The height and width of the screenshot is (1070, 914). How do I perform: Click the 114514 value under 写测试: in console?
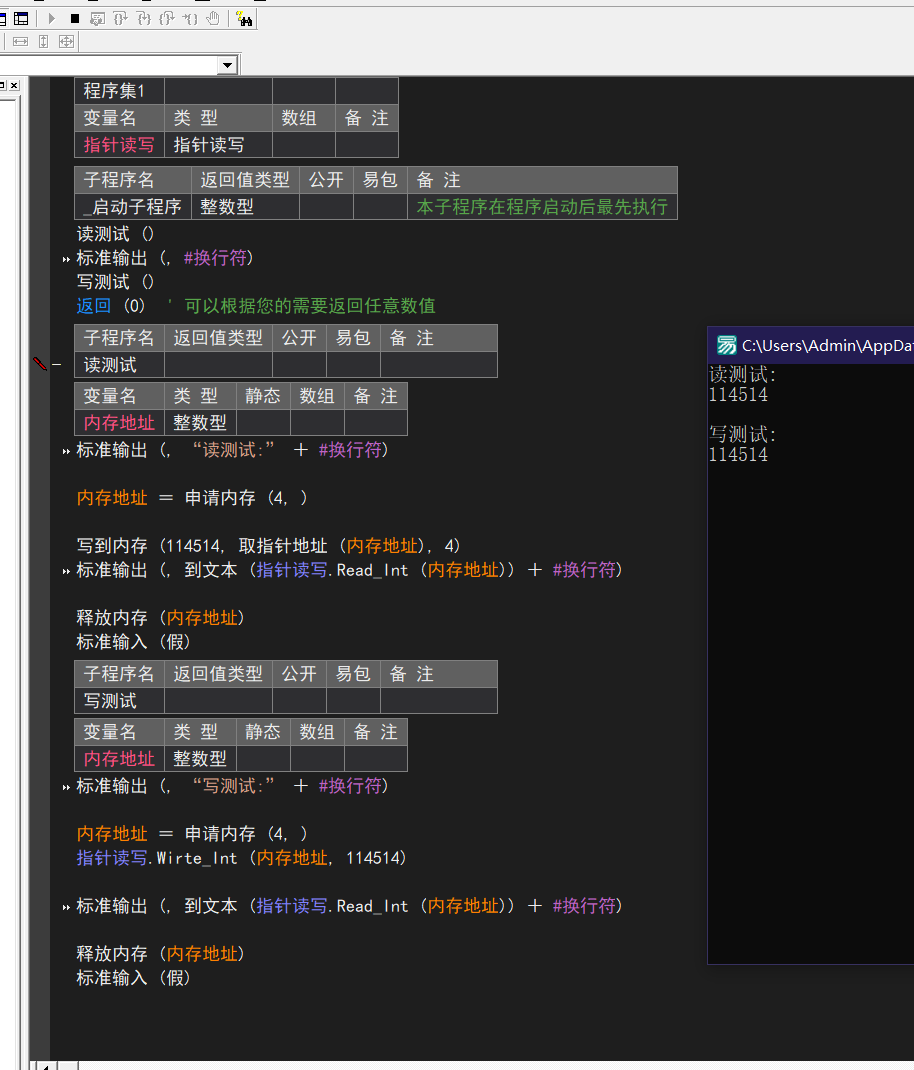tap(739, 454)
